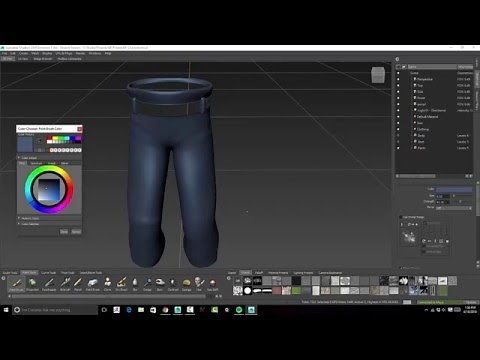
Task: Select the Projection paint tool
Action: pyautogui.click(x=32, y=284)
